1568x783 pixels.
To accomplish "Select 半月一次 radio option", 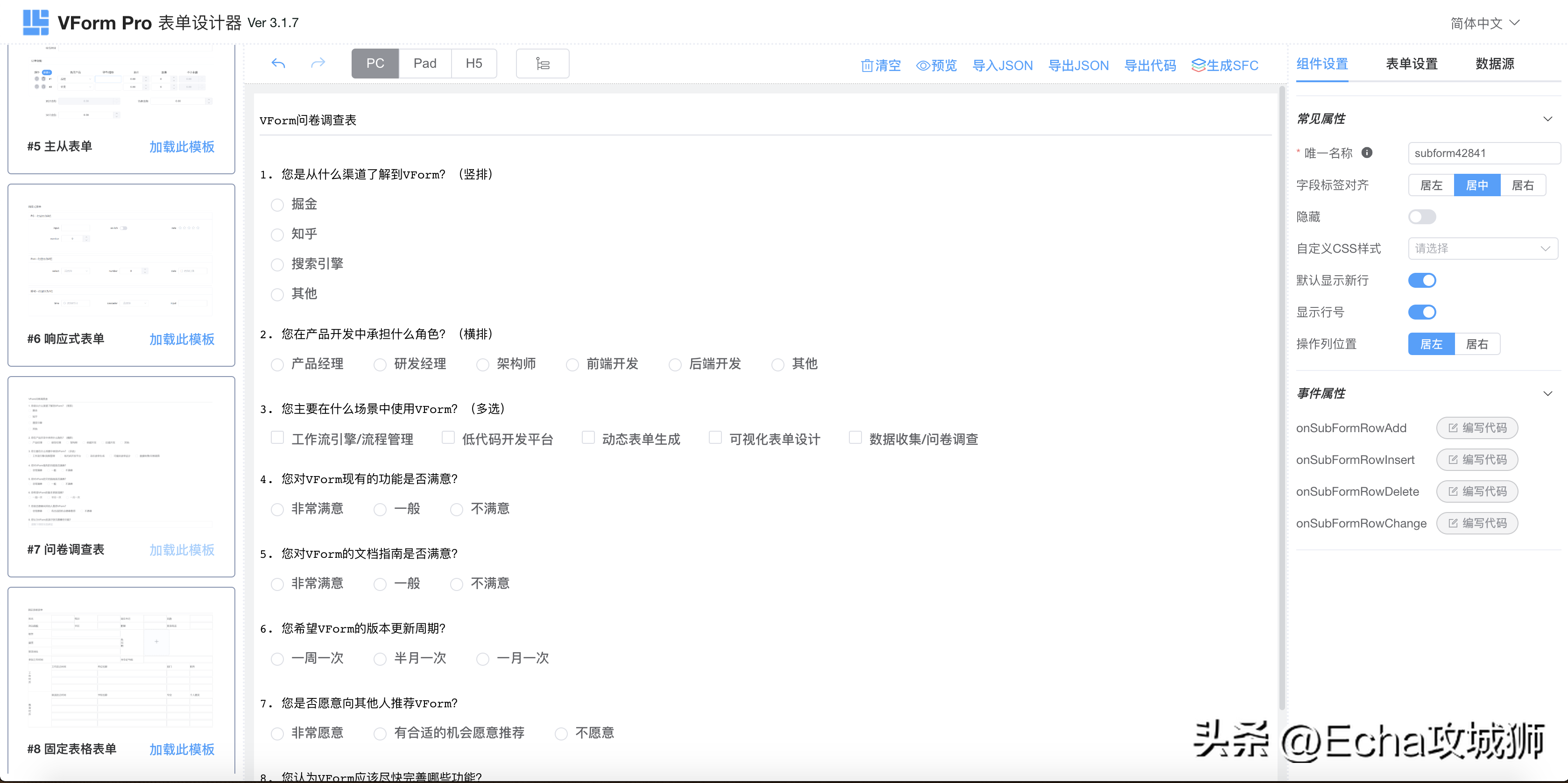I will [x=380, y=659].
